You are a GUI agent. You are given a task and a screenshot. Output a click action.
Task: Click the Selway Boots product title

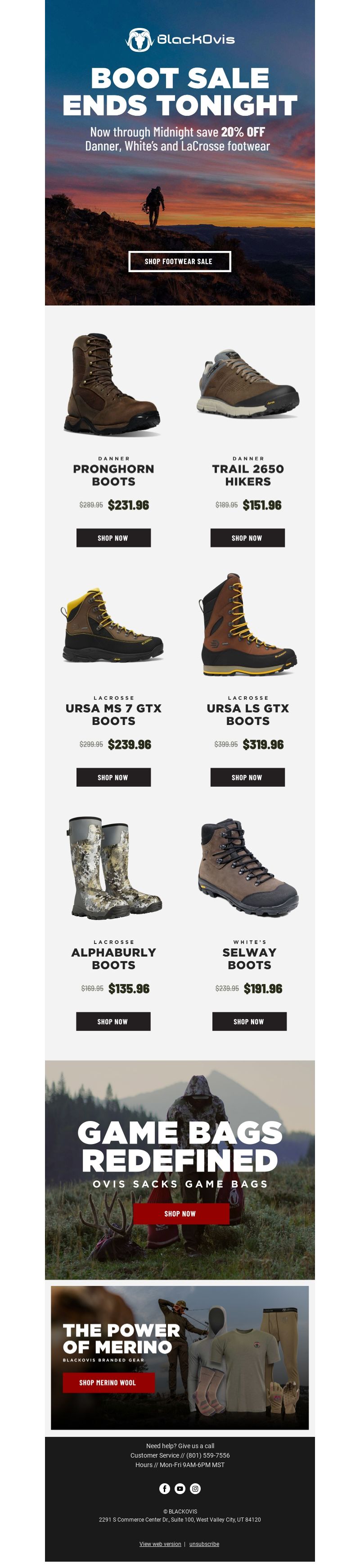click(249, 959)
